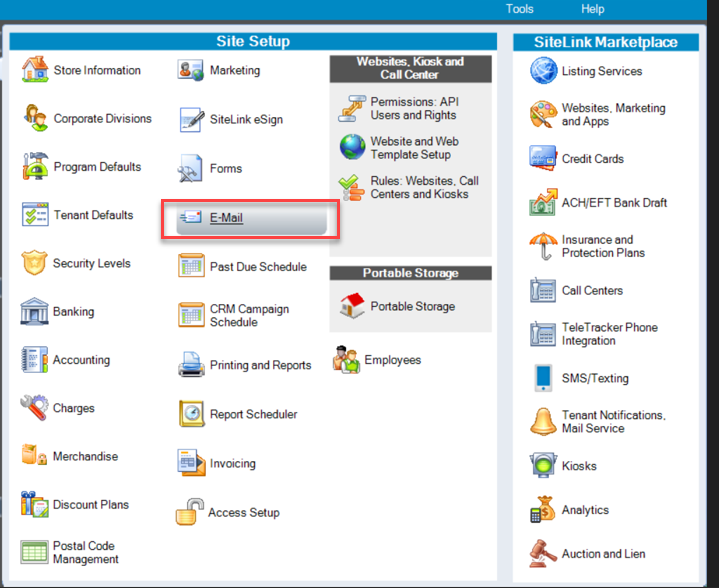Screen dimensions: 719x588
Task: Open Discount Plans text link
Action: coord(91,505)
